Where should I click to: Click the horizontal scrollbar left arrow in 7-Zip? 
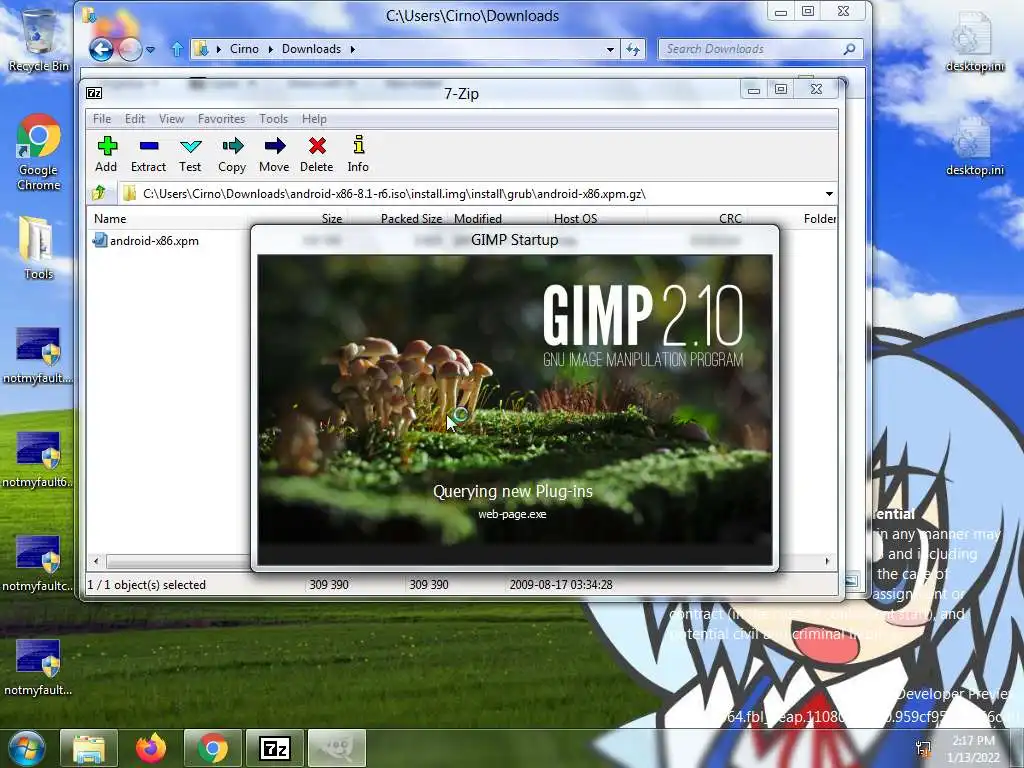[x=96, y=561]
